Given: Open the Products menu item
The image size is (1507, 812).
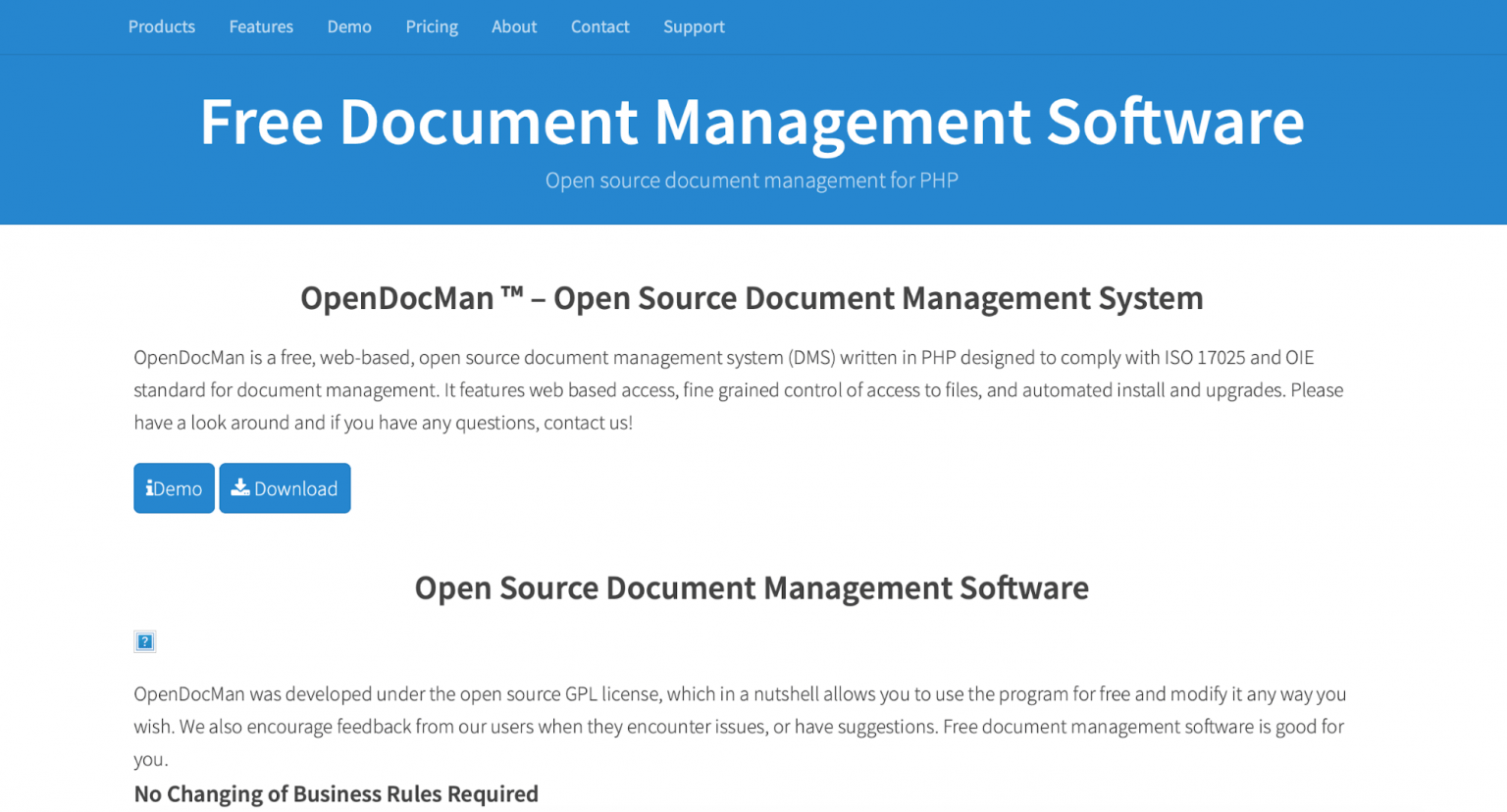Looking at the screenshot, I should pyautogui.click(x=161, y=26).
